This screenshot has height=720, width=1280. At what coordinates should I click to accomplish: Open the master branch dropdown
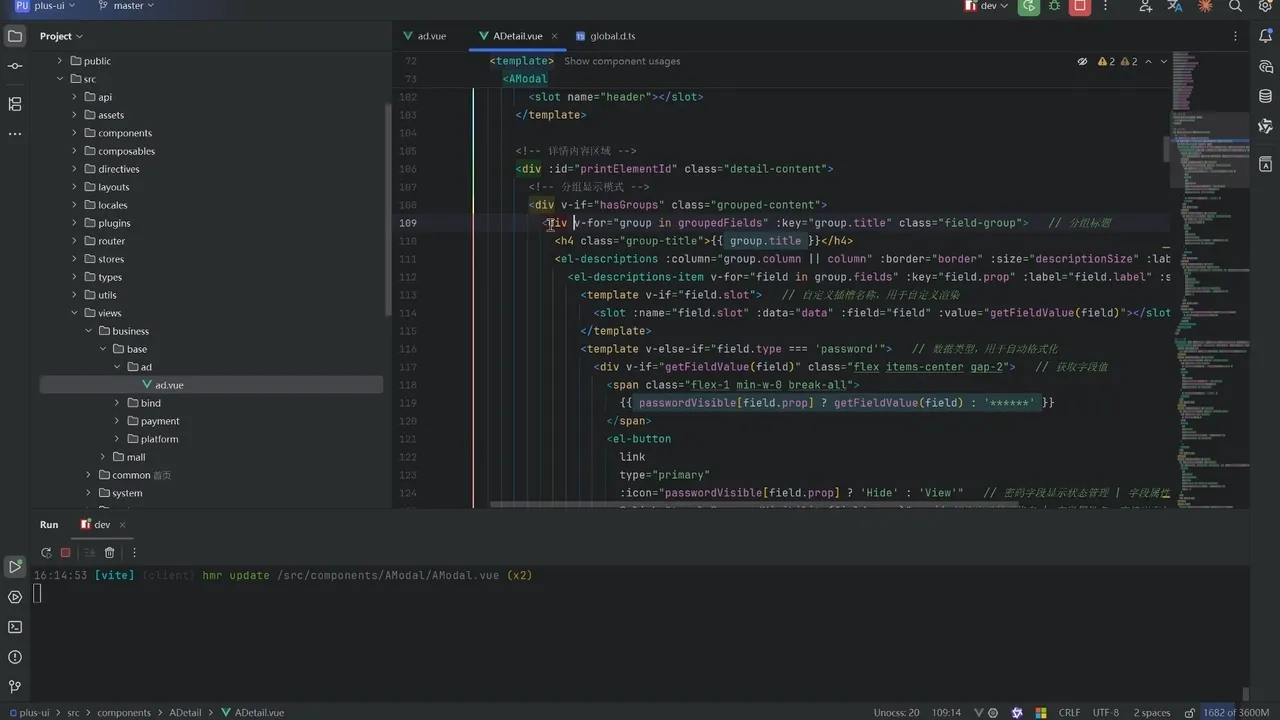(126, 6)
